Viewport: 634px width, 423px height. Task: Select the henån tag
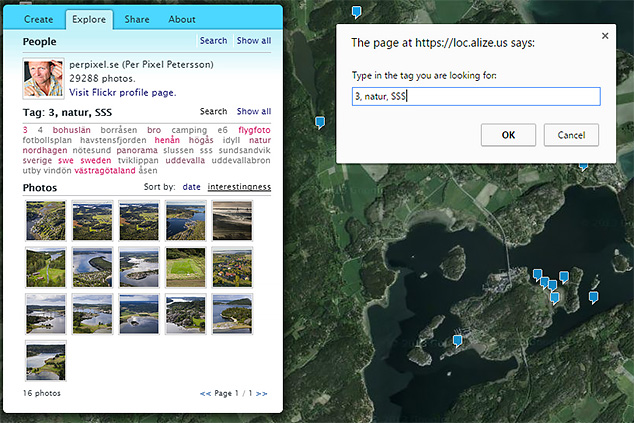[167, 140]
